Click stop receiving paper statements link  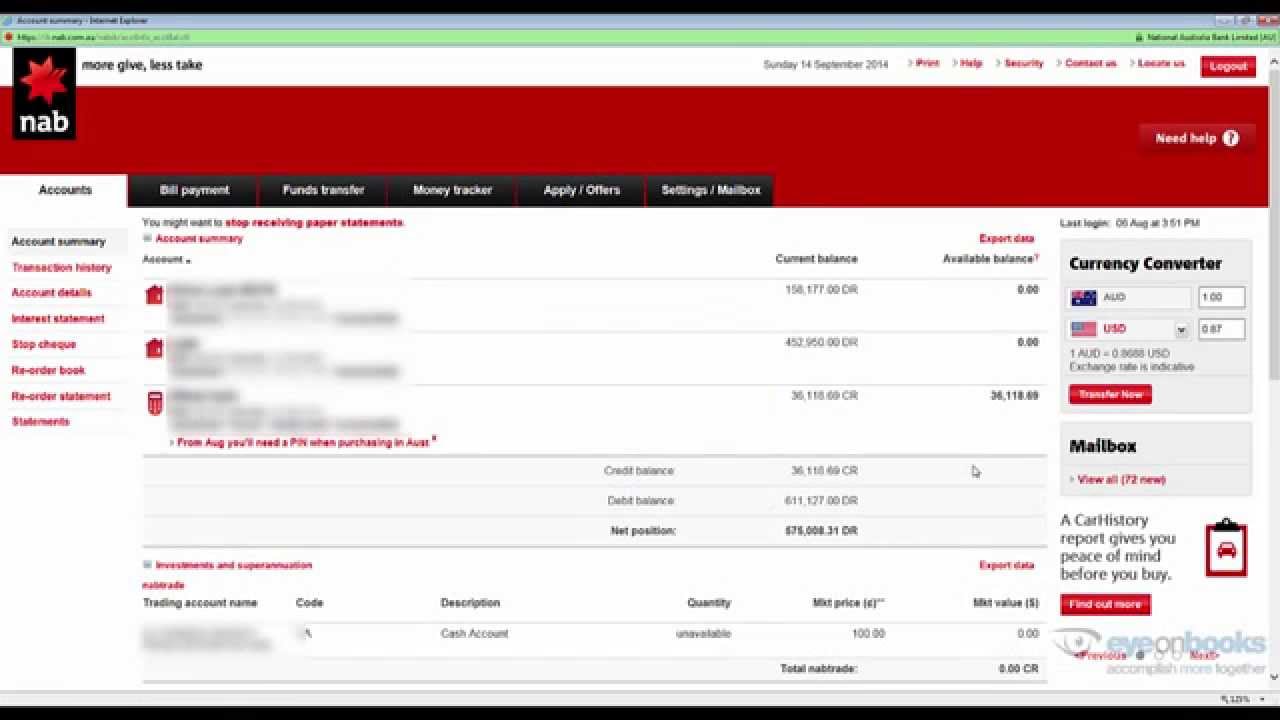[314, 223]
